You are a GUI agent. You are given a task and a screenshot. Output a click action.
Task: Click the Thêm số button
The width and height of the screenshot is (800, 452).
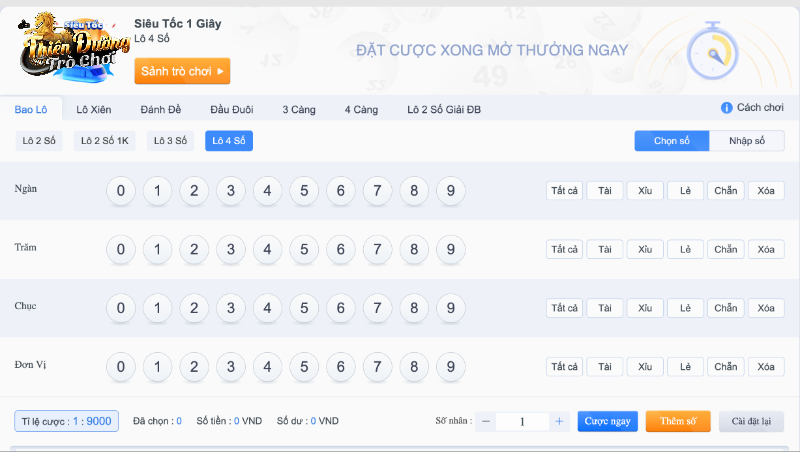[677, 421]
